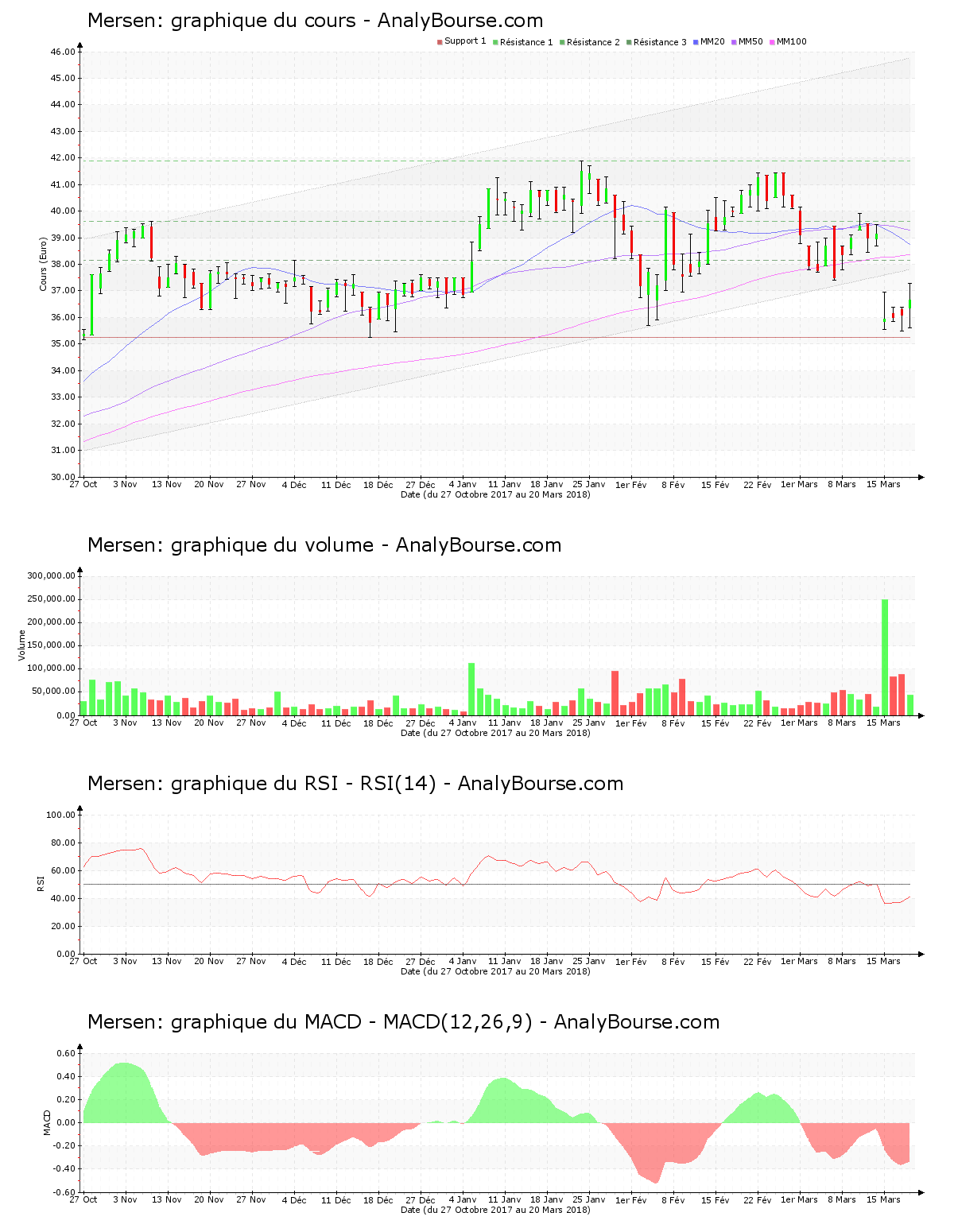
Task: Click '25 Janv' on the price chart axis
Action: pos(589,484)
